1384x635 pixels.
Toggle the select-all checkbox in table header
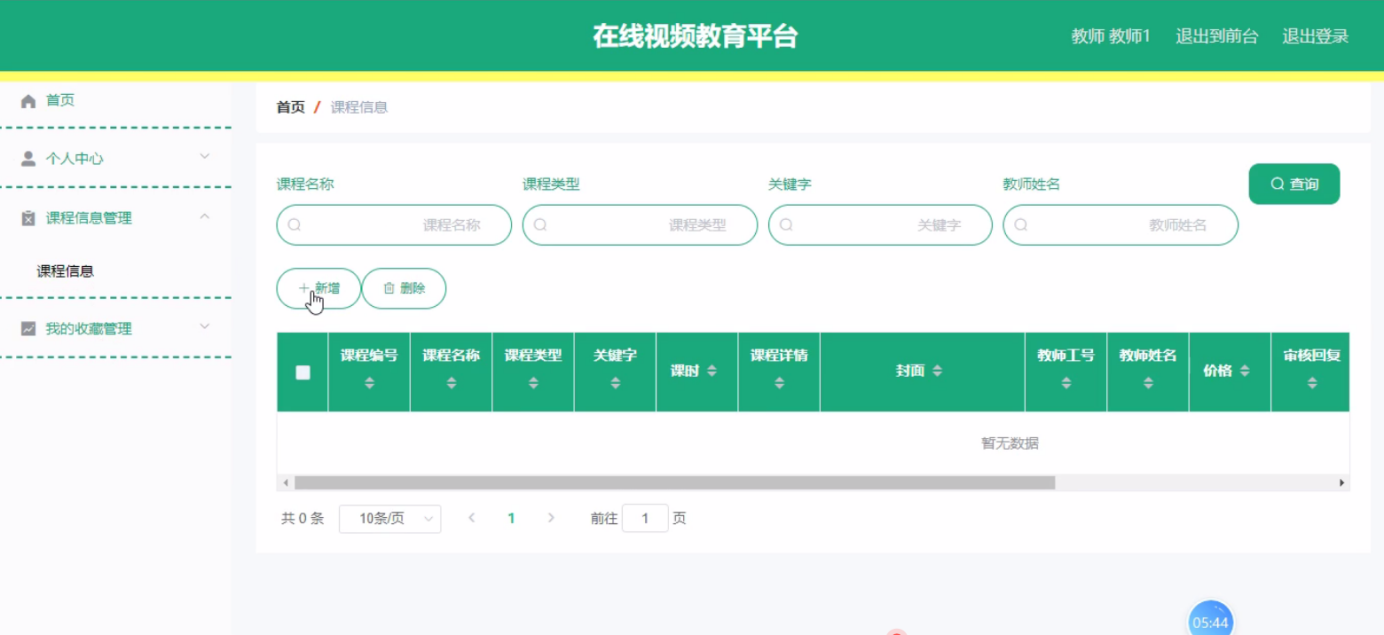303,372
